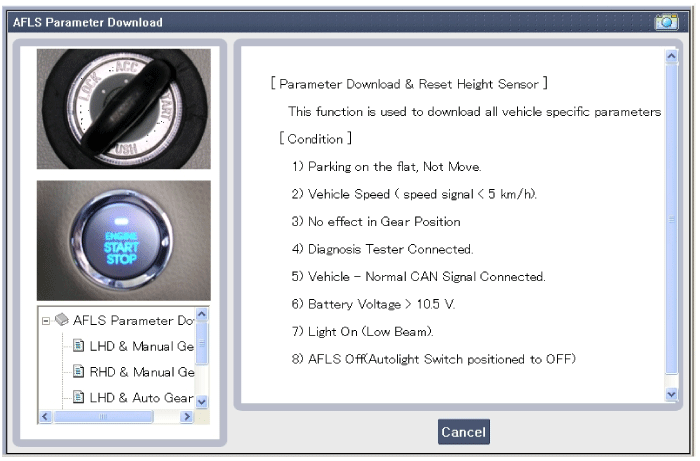
Task: Click the tree panel scroll right arrow
Action: tap(187, 416)
